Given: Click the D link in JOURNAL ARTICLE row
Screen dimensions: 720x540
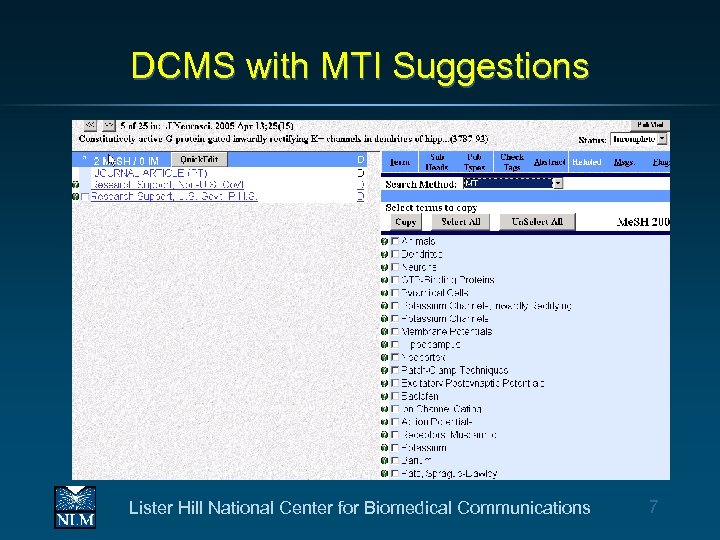Looking at the screenshot, I should pyautogui.click(x=361, y=173).
